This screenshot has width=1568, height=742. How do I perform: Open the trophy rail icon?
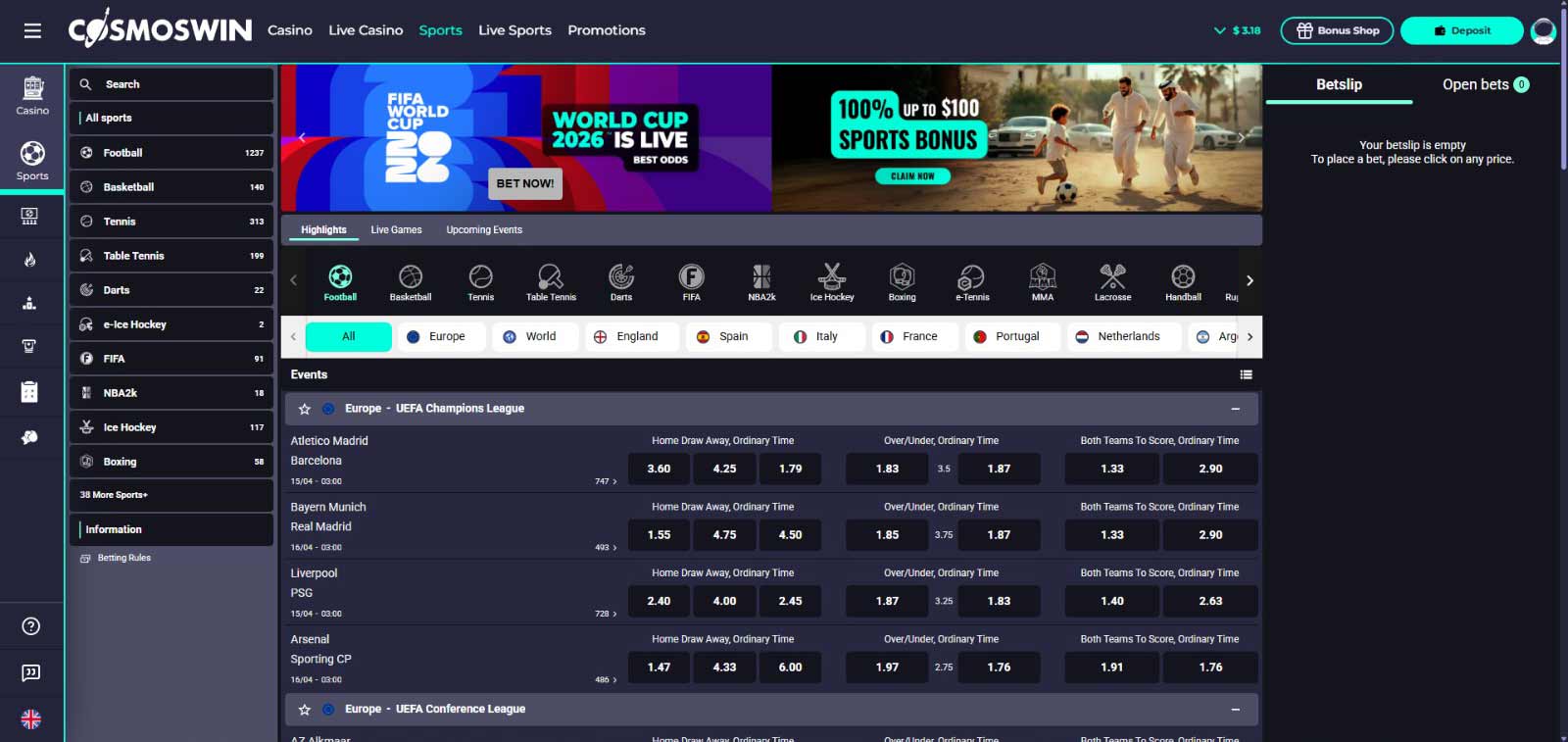29,346
